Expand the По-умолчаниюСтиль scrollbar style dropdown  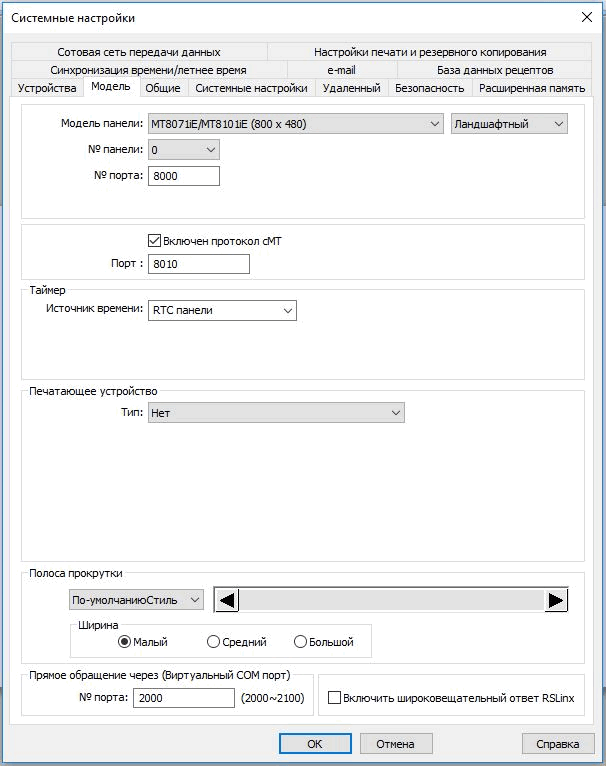tap(136, 600)
